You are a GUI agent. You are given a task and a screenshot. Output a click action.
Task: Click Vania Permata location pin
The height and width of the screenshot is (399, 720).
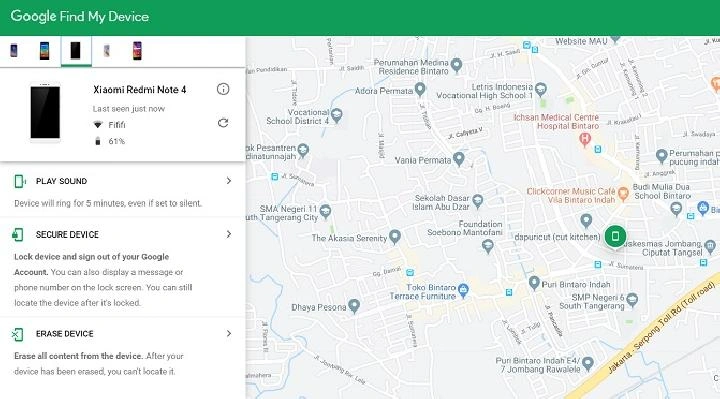459,159
